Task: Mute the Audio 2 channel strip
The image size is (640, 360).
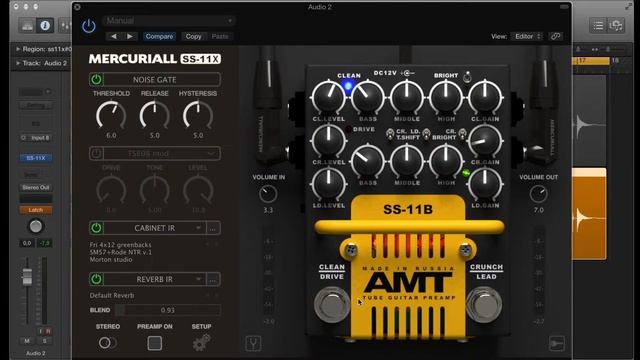Action: (27, 341)
